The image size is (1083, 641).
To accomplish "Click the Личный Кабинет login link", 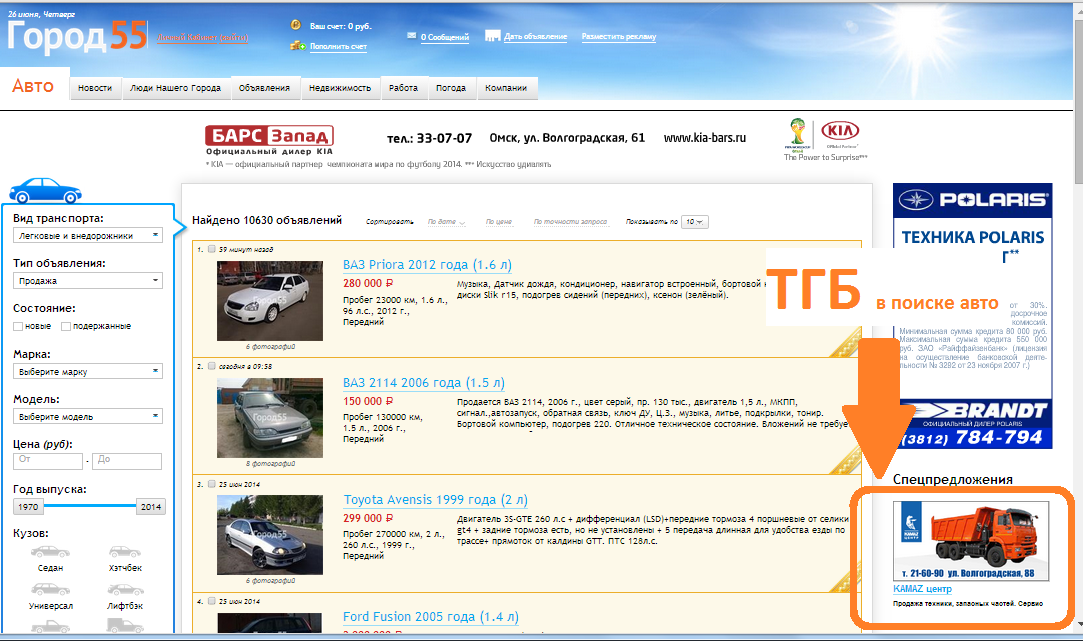I will tap(202, 37).
